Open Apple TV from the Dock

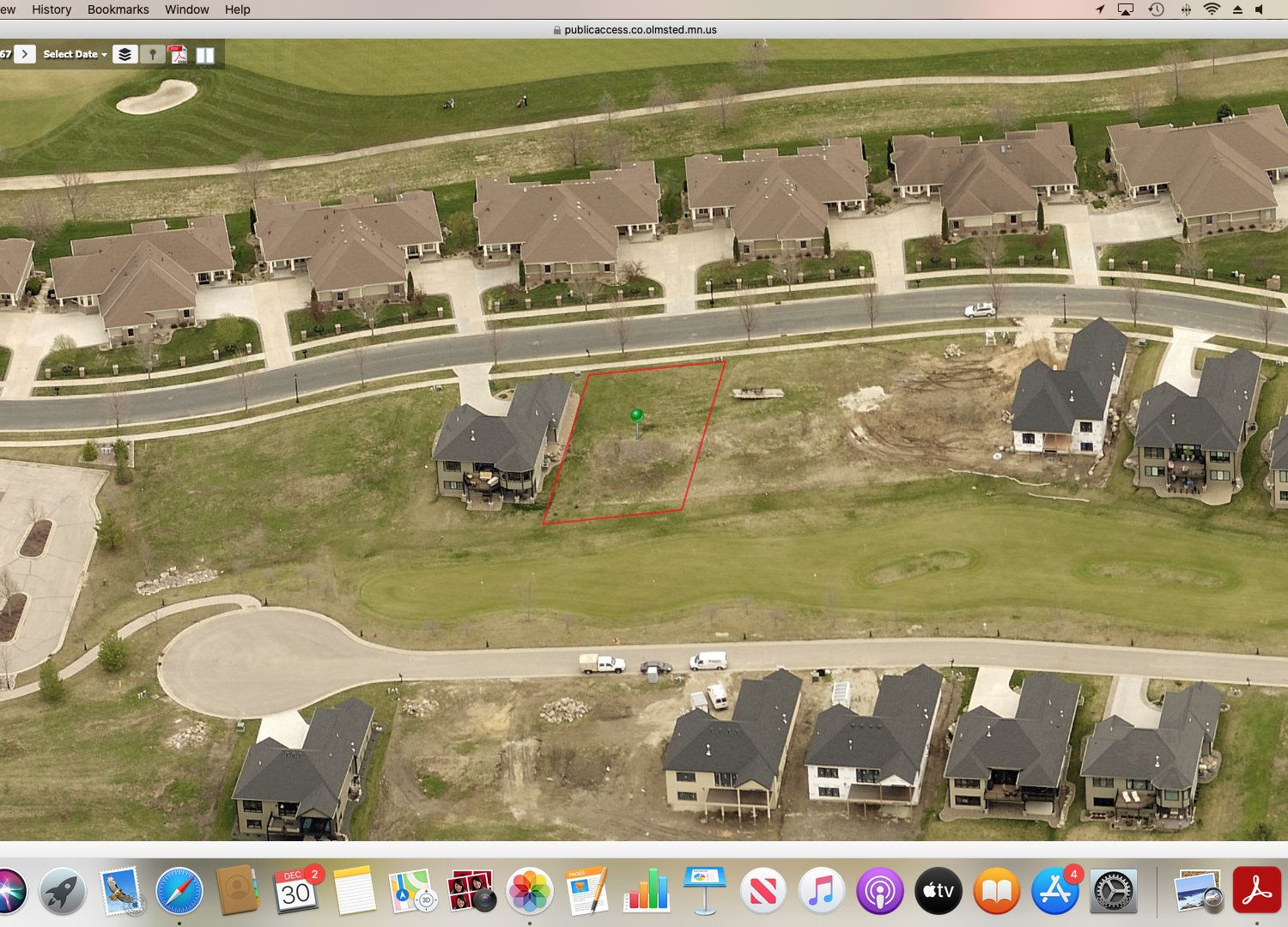click(939, 891)
